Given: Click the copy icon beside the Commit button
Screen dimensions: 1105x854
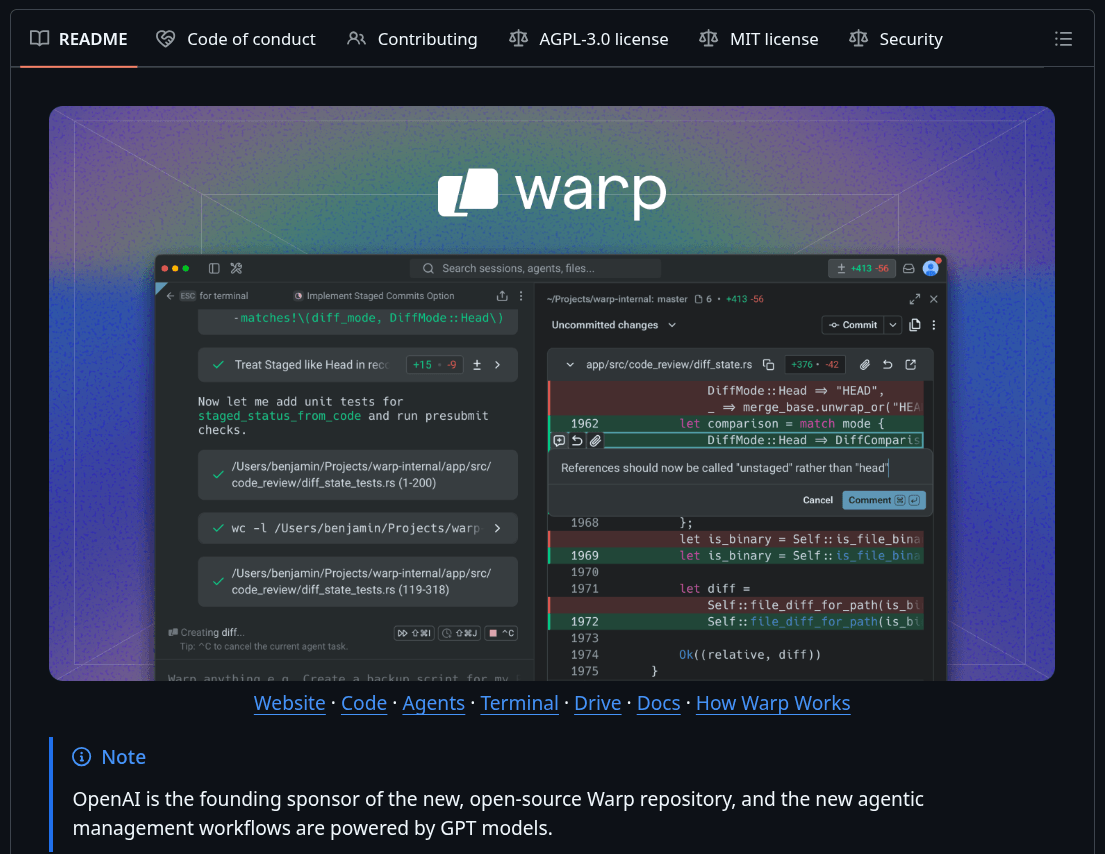Looking at the screenshot, I should 915,324.
